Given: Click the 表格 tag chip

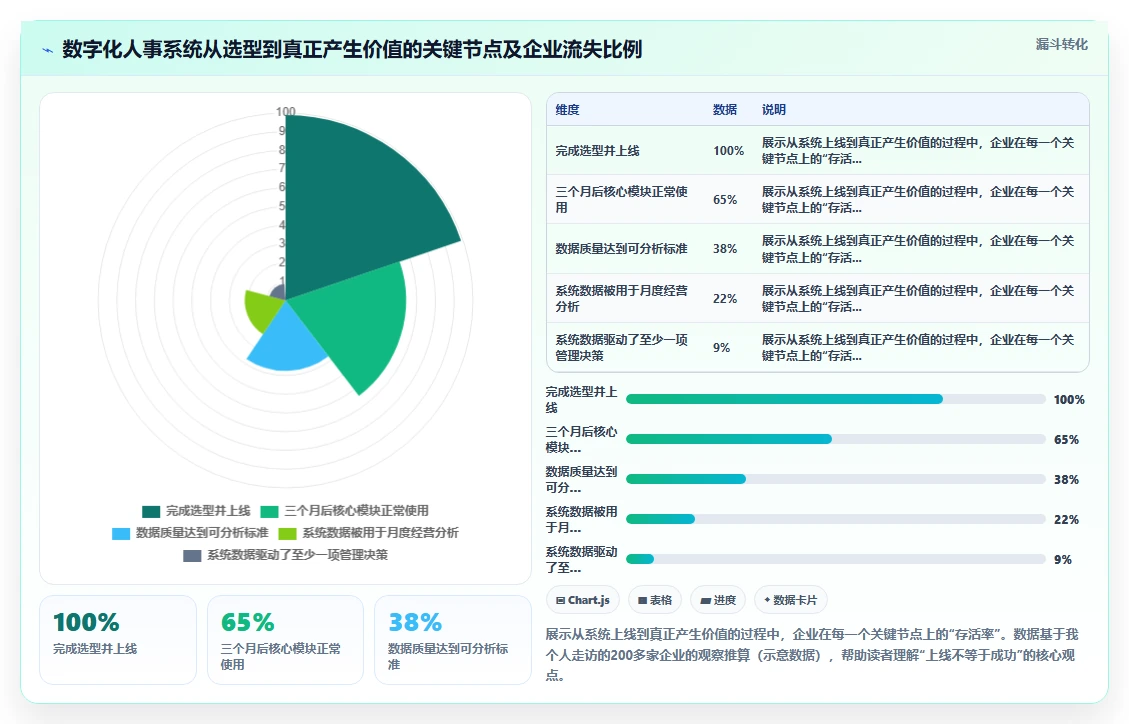Looking at the screenshot, I should (655, 599).
